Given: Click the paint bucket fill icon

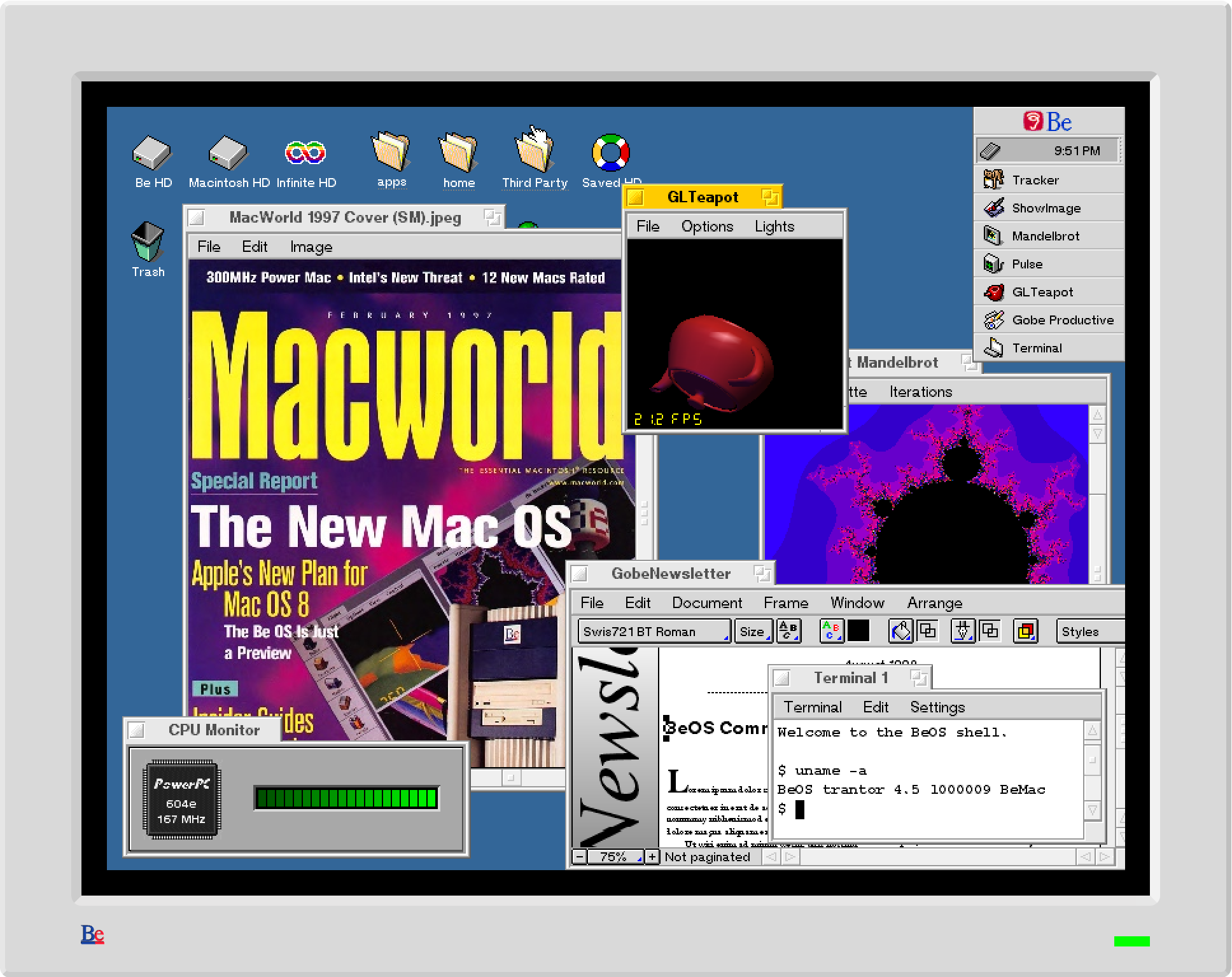Looking at the screenshot, I should coord(900,631).
